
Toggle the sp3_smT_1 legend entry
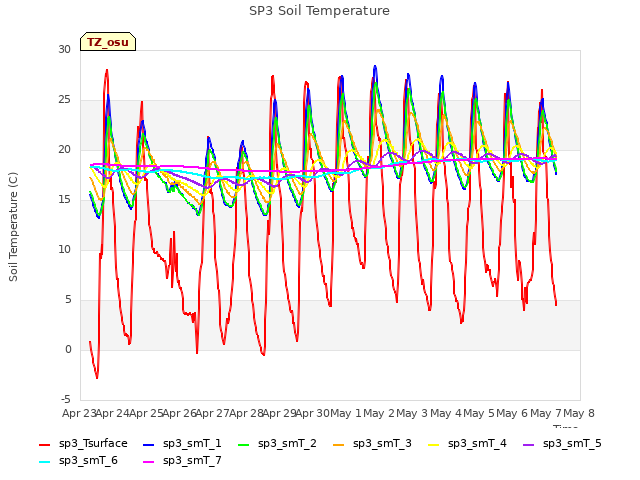coord(182,443)
